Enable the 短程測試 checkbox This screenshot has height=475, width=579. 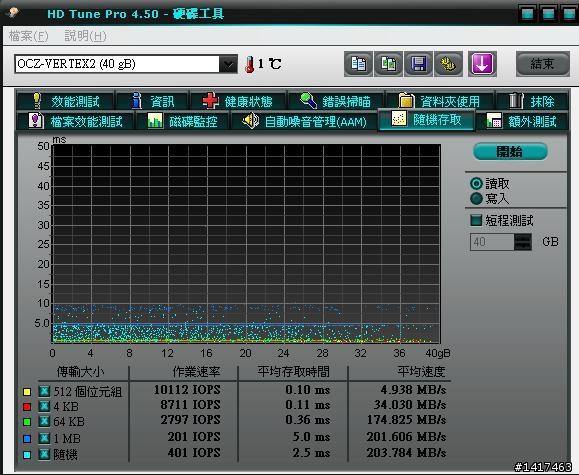[476, 220]
